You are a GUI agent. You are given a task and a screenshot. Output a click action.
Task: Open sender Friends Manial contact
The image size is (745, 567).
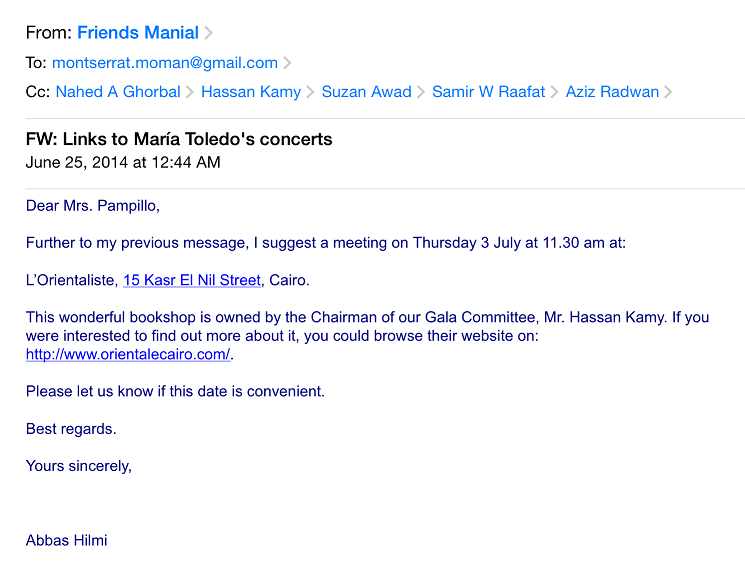138,33
